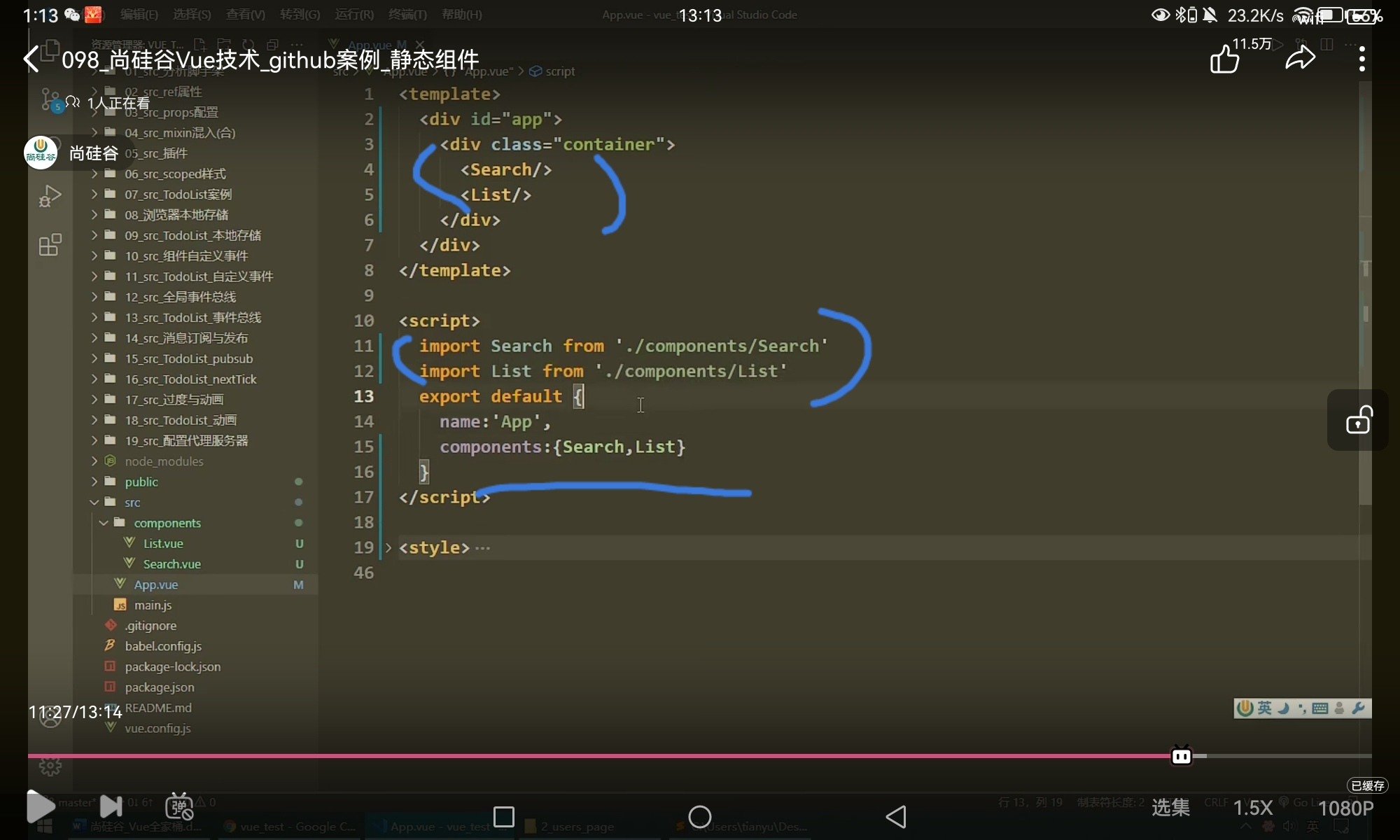This screenshot has width=1400, height=840.
Task: Change the 1.5X playback speed
Action: (x=1252, y=808)
